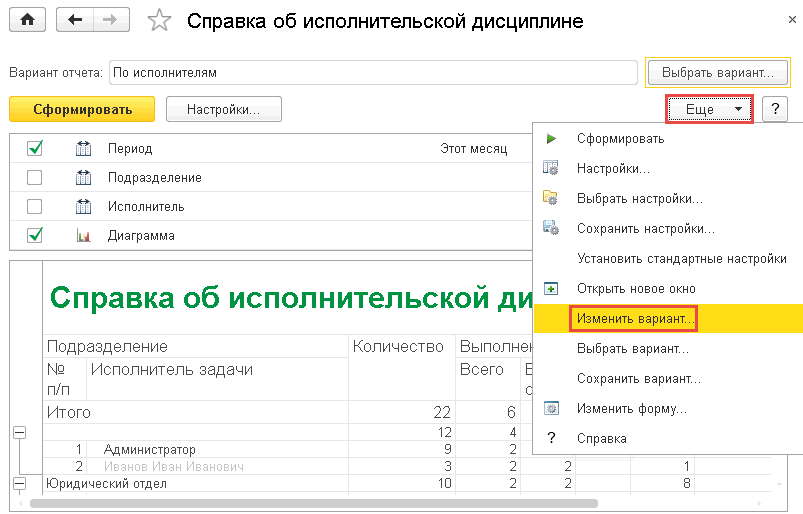Uncheck the Период checkbox
Screen dimensions: 803x514
tap(34, 148)
